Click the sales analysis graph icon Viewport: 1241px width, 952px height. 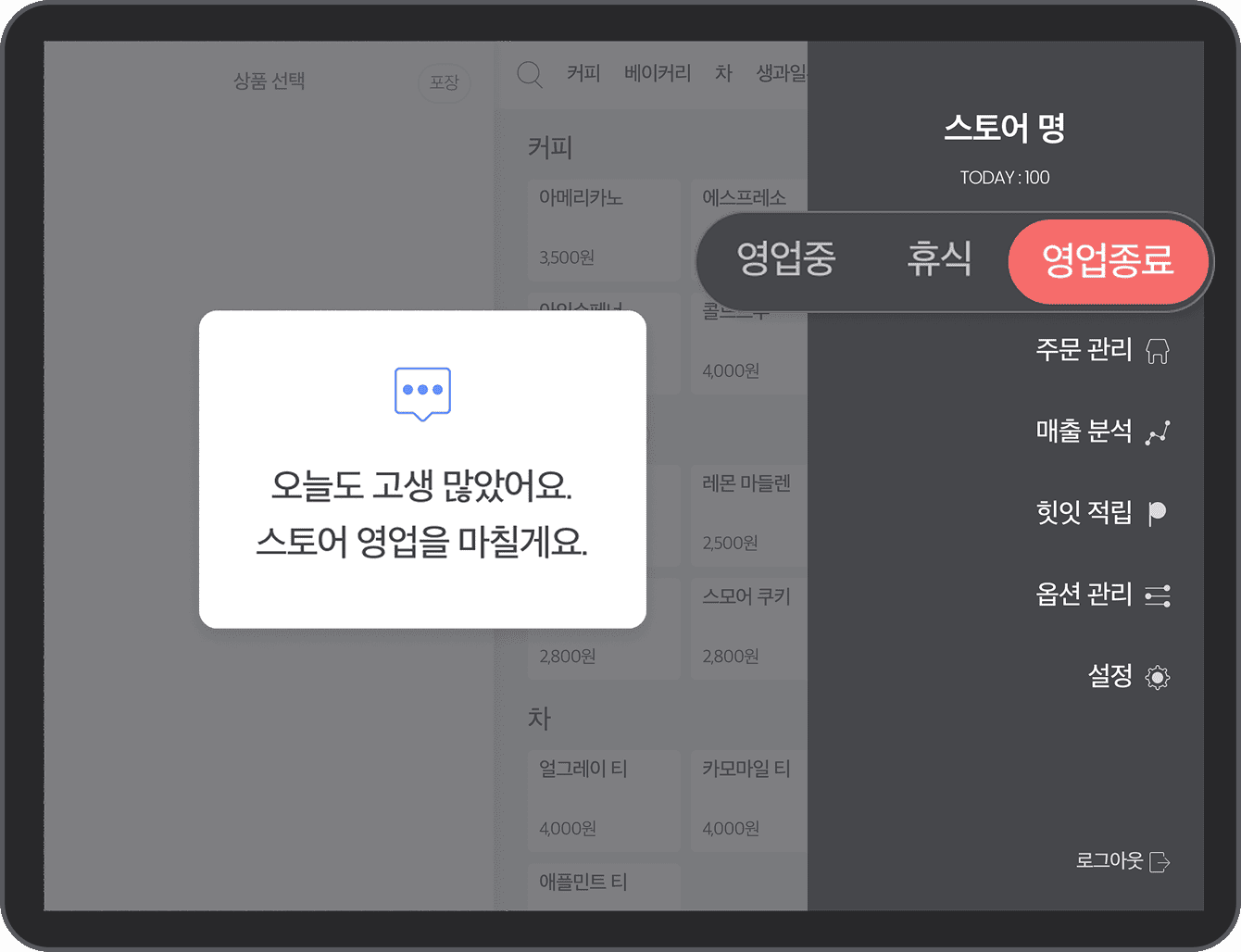[1158, 432]
